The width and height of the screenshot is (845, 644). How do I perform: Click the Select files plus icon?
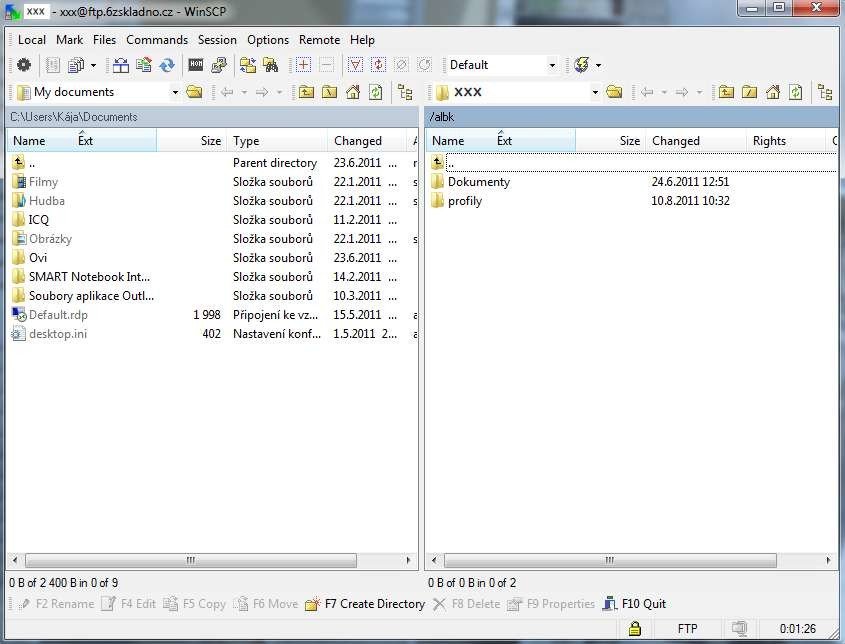303,65
